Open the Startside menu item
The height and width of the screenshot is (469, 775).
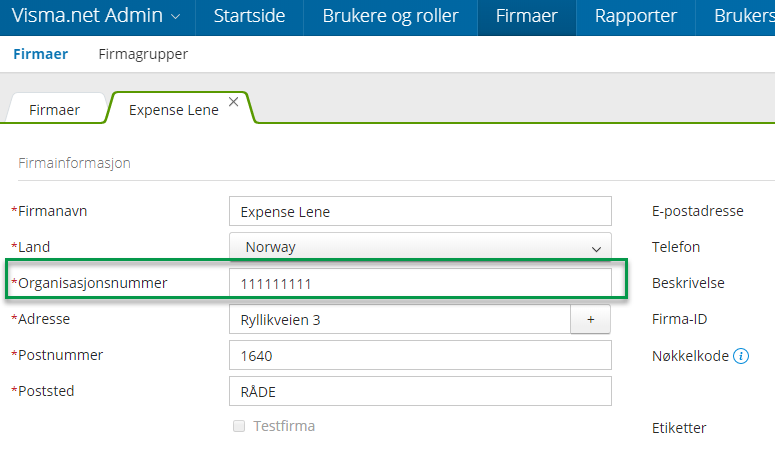tap(249, 16)
